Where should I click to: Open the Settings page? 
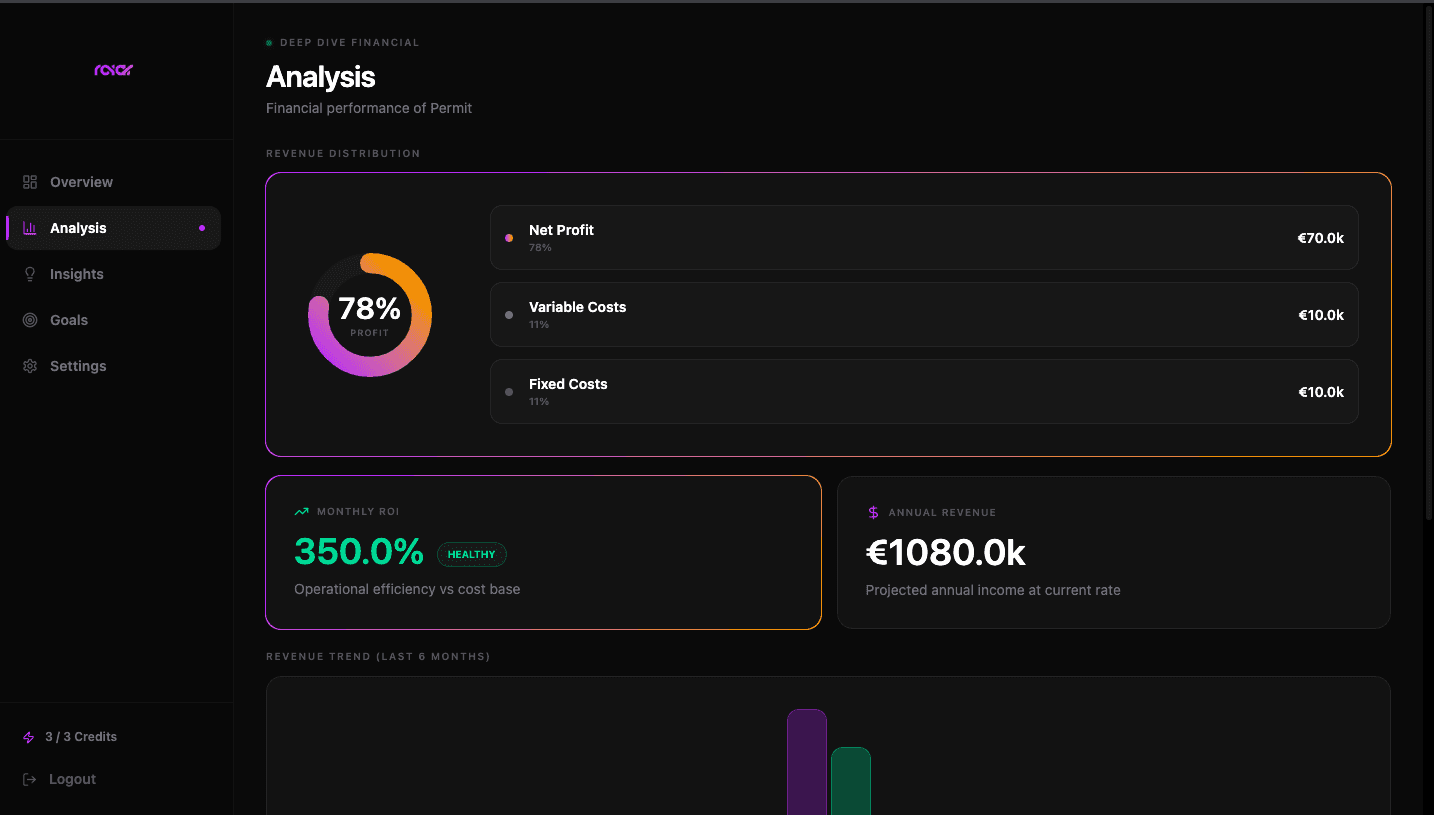tap(113, 366)
